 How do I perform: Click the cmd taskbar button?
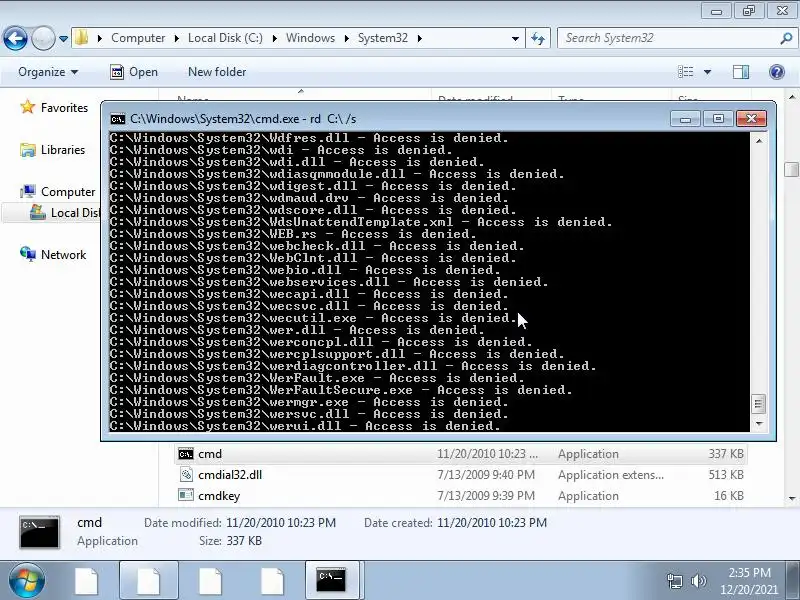332,581
